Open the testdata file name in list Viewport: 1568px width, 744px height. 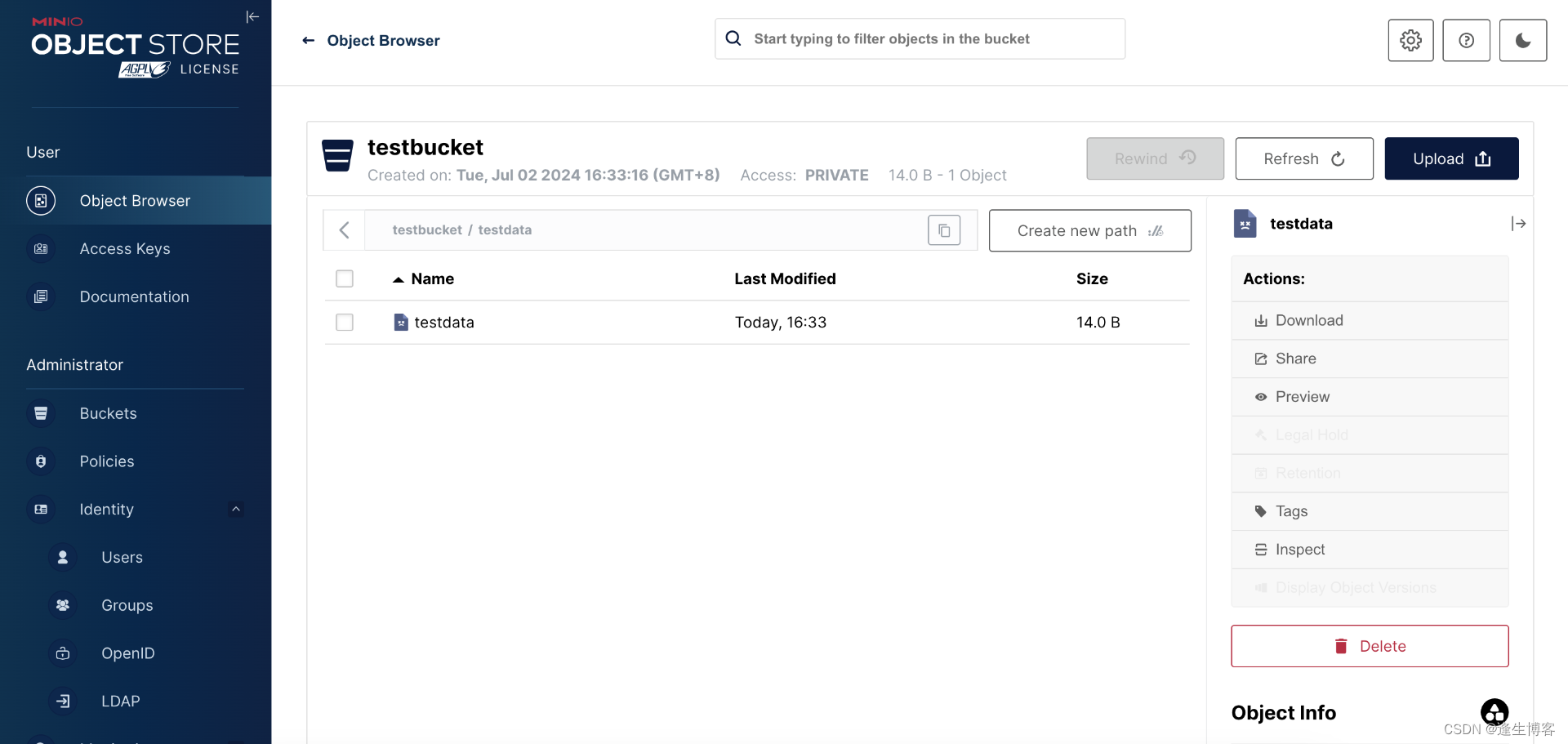coord(444,323)
